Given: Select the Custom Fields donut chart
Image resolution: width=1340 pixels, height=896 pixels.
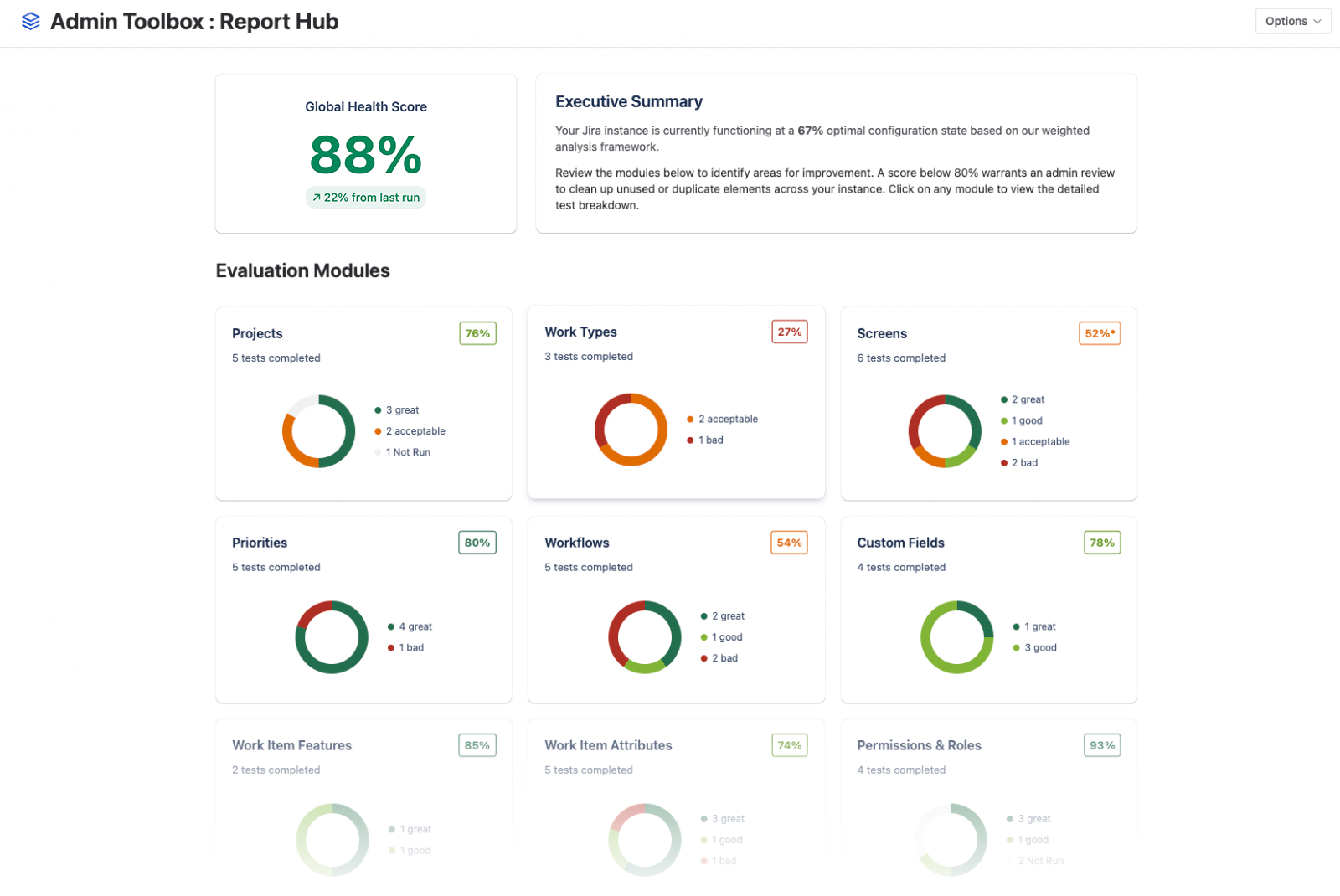Looking at the screenshot, I should (x=956, y=637).
